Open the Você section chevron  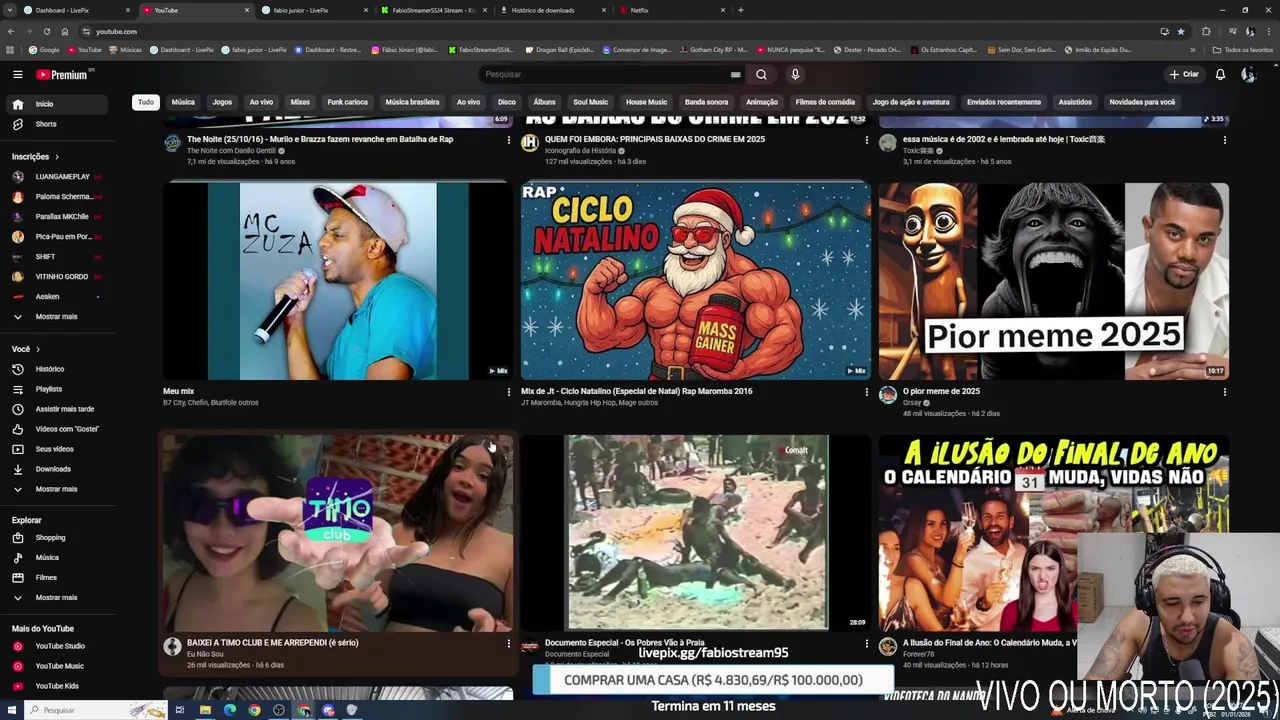(38, 349)
